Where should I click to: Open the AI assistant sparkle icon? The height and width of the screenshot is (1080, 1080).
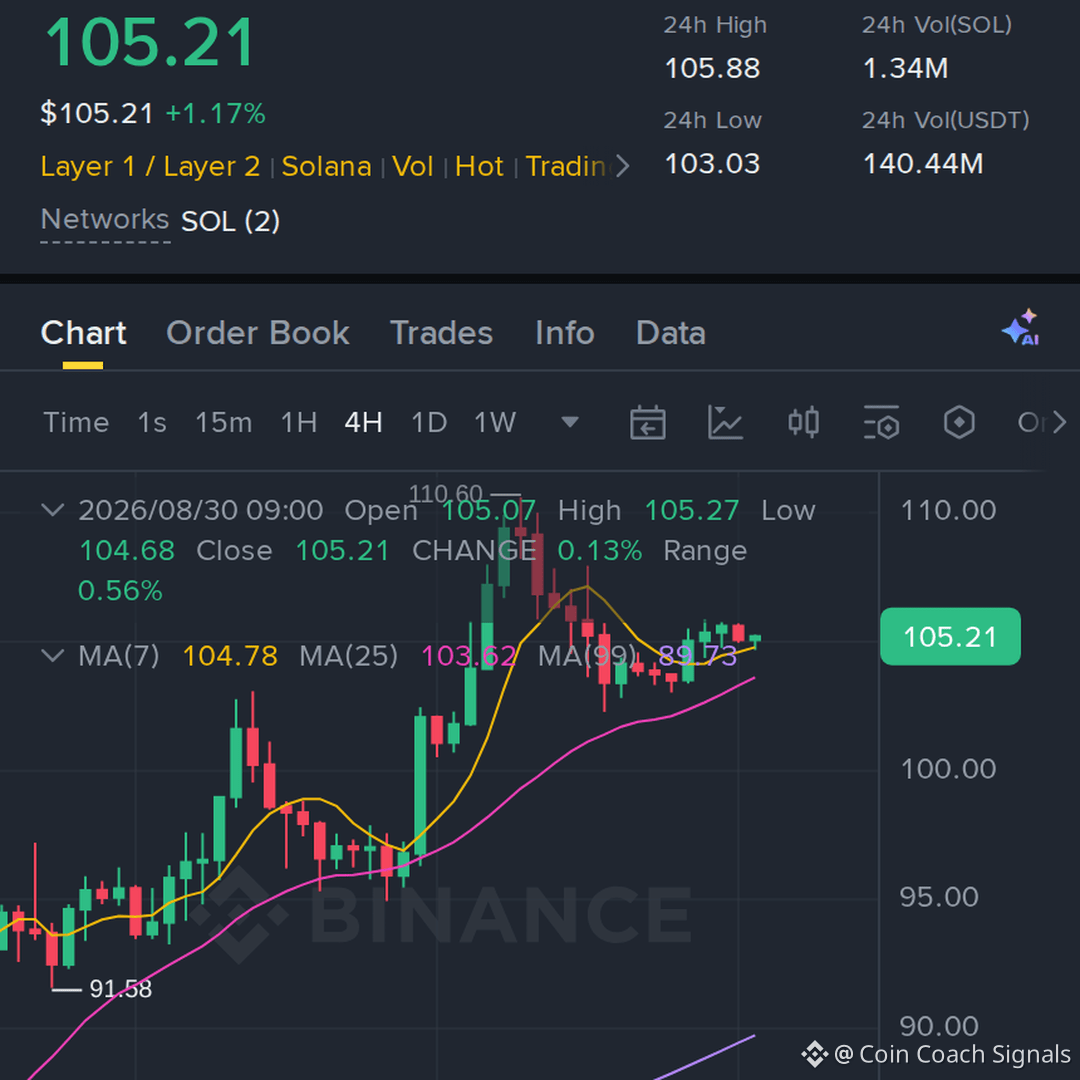pyautogui.click(x=1021, y=328)
